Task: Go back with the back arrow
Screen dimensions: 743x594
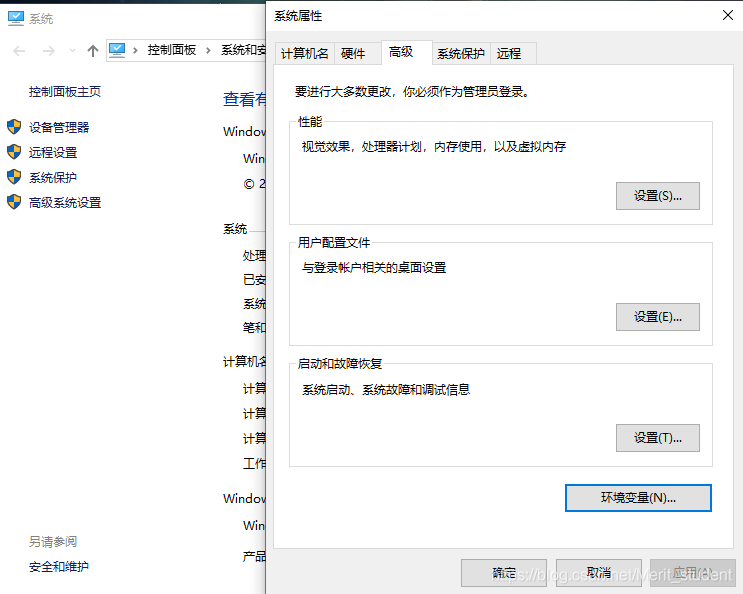Action: point(19,51)
